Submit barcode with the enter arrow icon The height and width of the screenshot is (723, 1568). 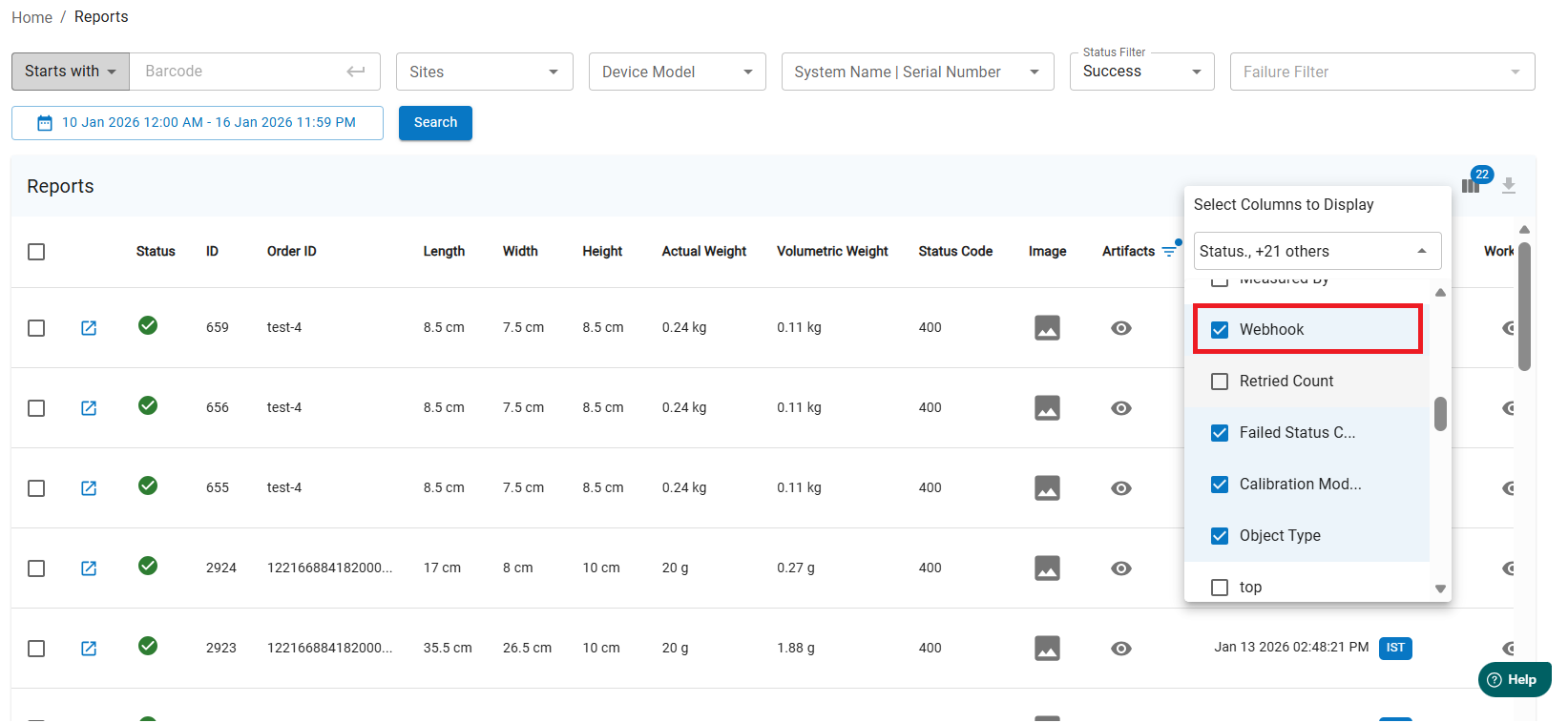tap(356, 72)
